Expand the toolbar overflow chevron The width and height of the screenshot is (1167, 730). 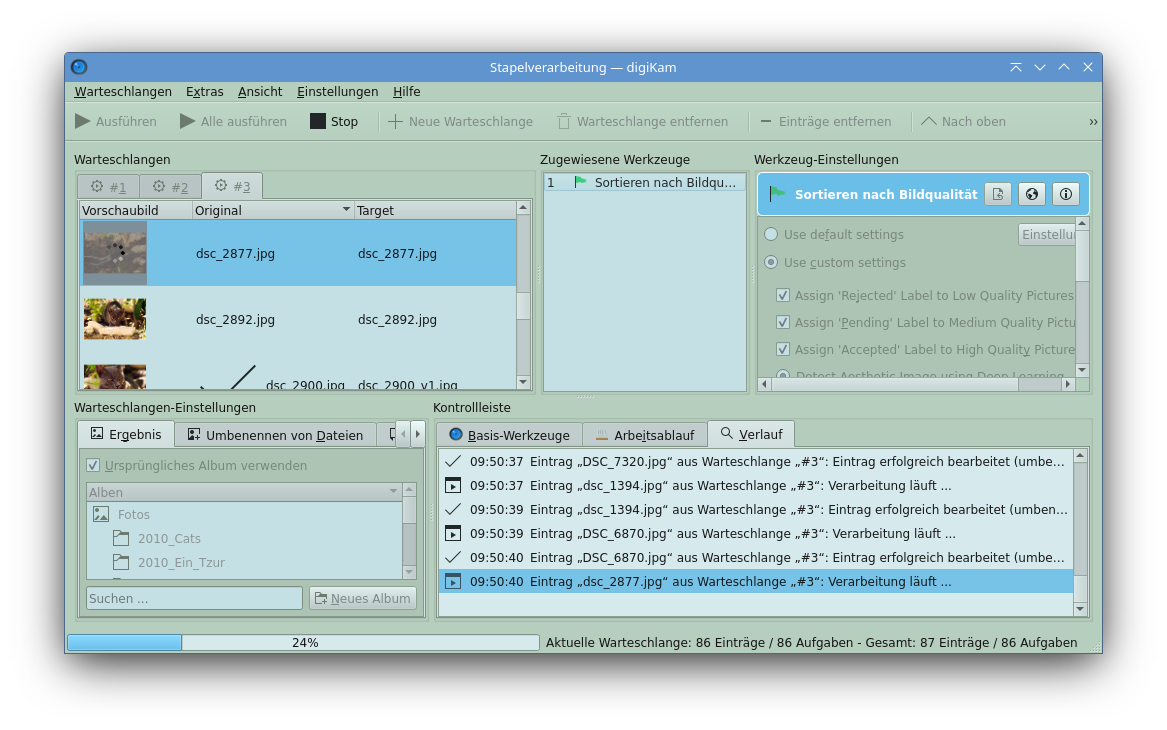click(x=1093, y=122)
